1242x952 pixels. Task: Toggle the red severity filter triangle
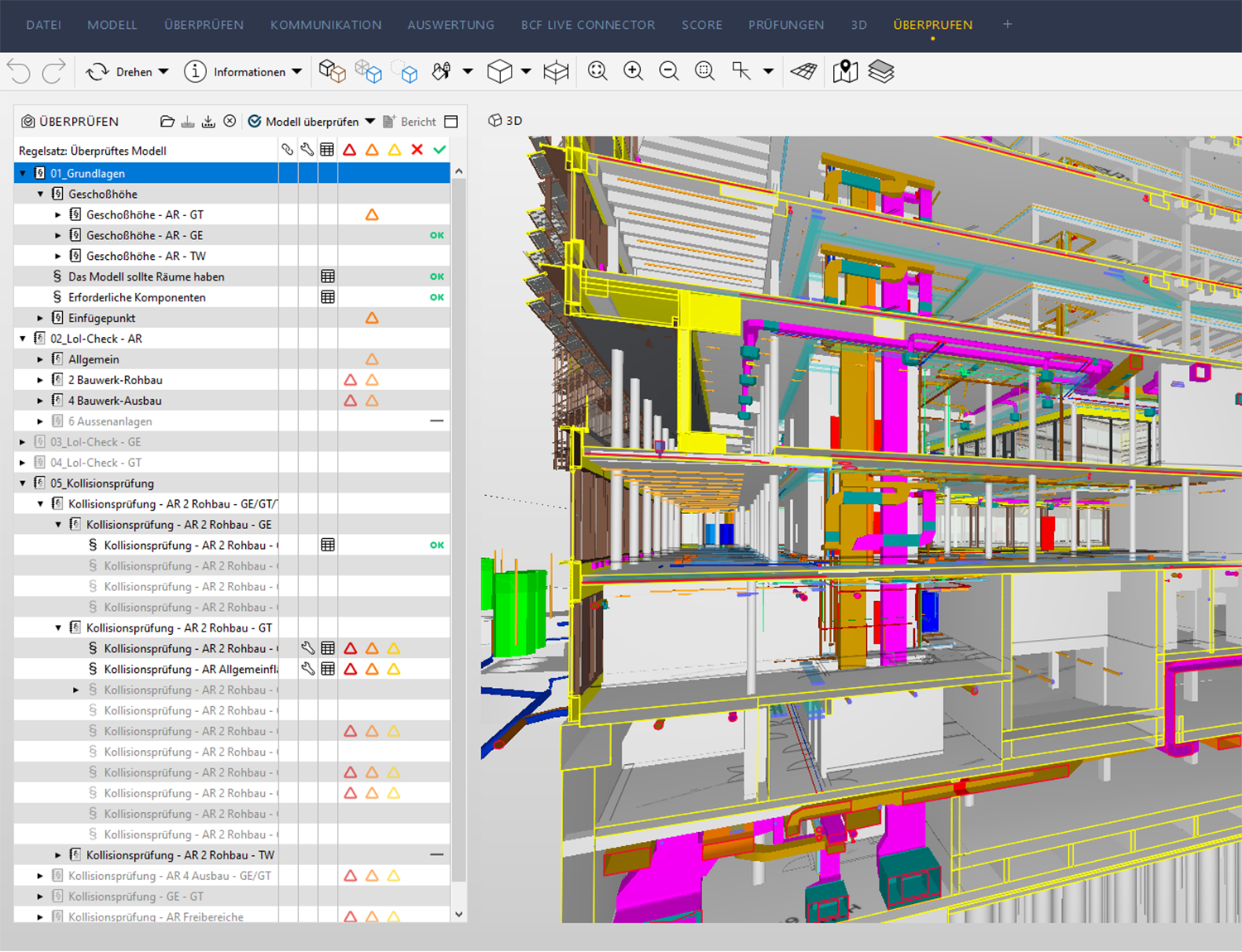(350, 149)
